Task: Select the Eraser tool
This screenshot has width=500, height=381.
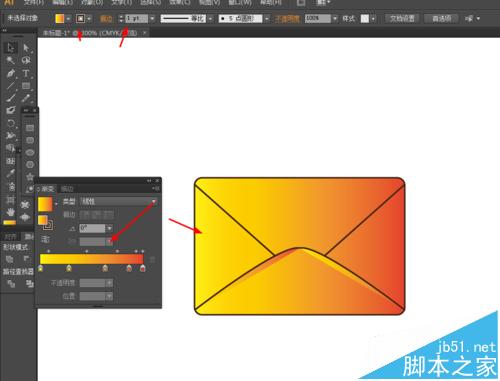Action: pyautogui.click(x=11, y=110)
